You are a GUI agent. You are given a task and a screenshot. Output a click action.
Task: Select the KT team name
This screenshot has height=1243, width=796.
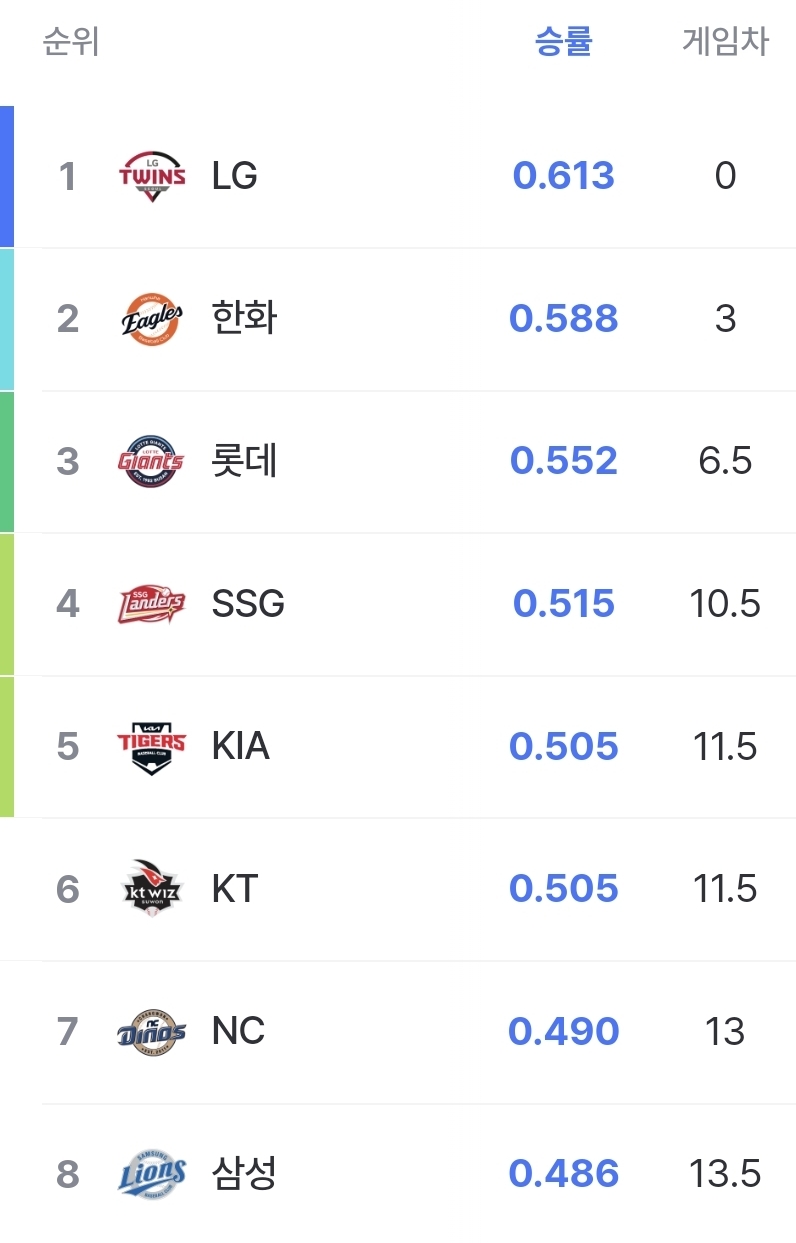pyautogui.click(x=235, y=889)
